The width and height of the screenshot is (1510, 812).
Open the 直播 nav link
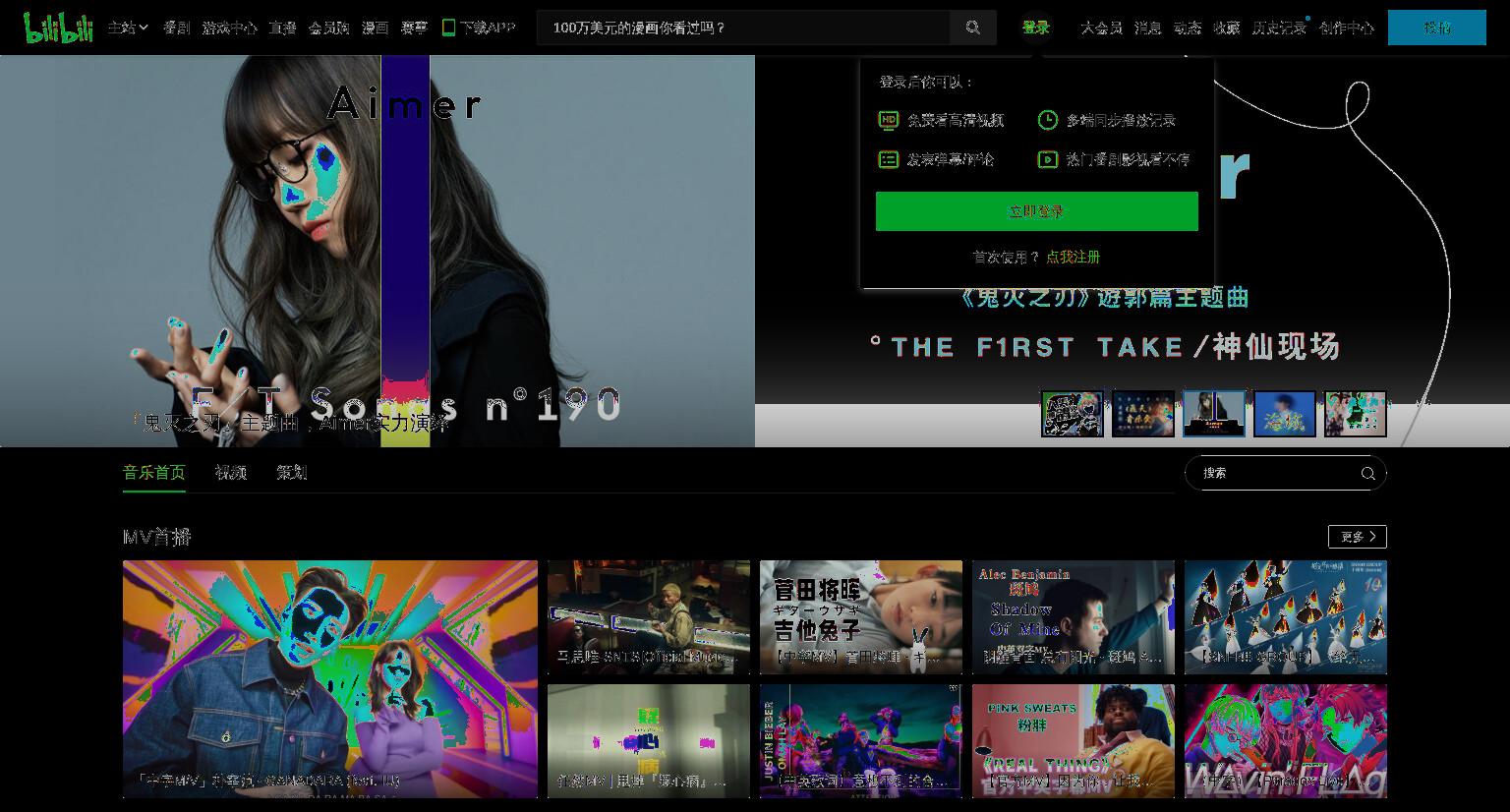pos(282,28)
